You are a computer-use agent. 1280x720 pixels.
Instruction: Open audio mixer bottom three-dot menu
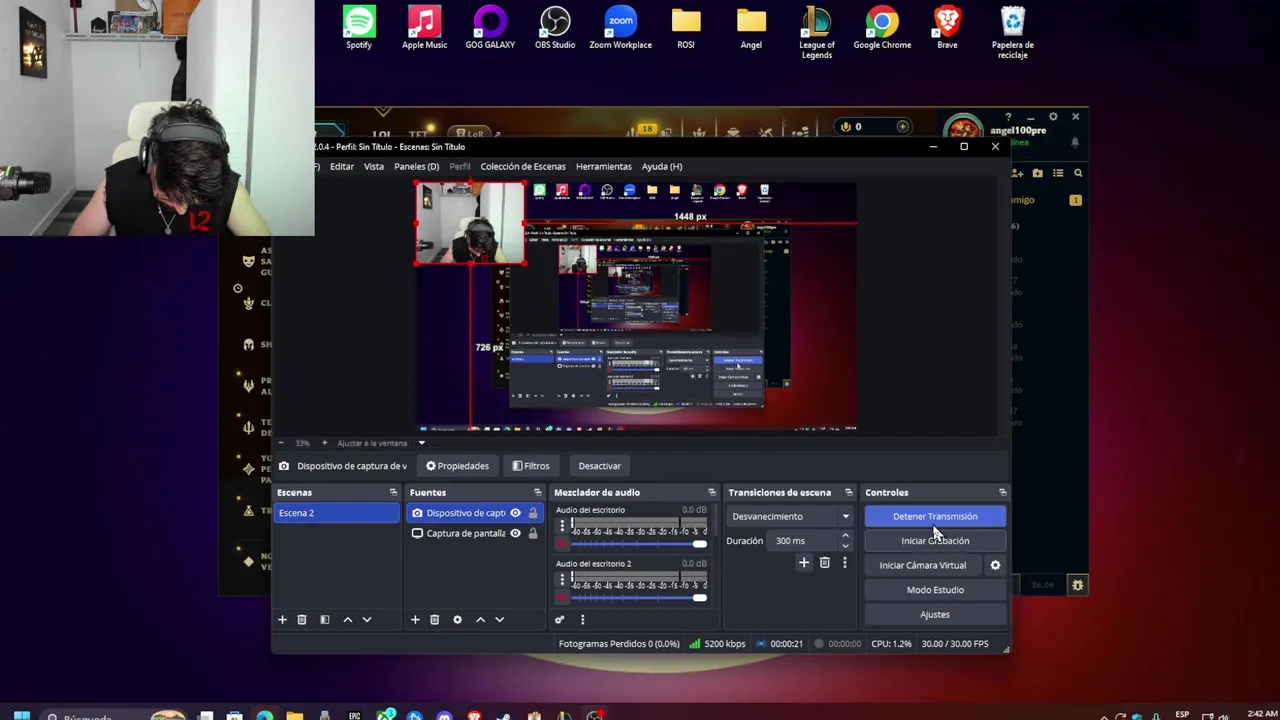click(x=582, y=620)
